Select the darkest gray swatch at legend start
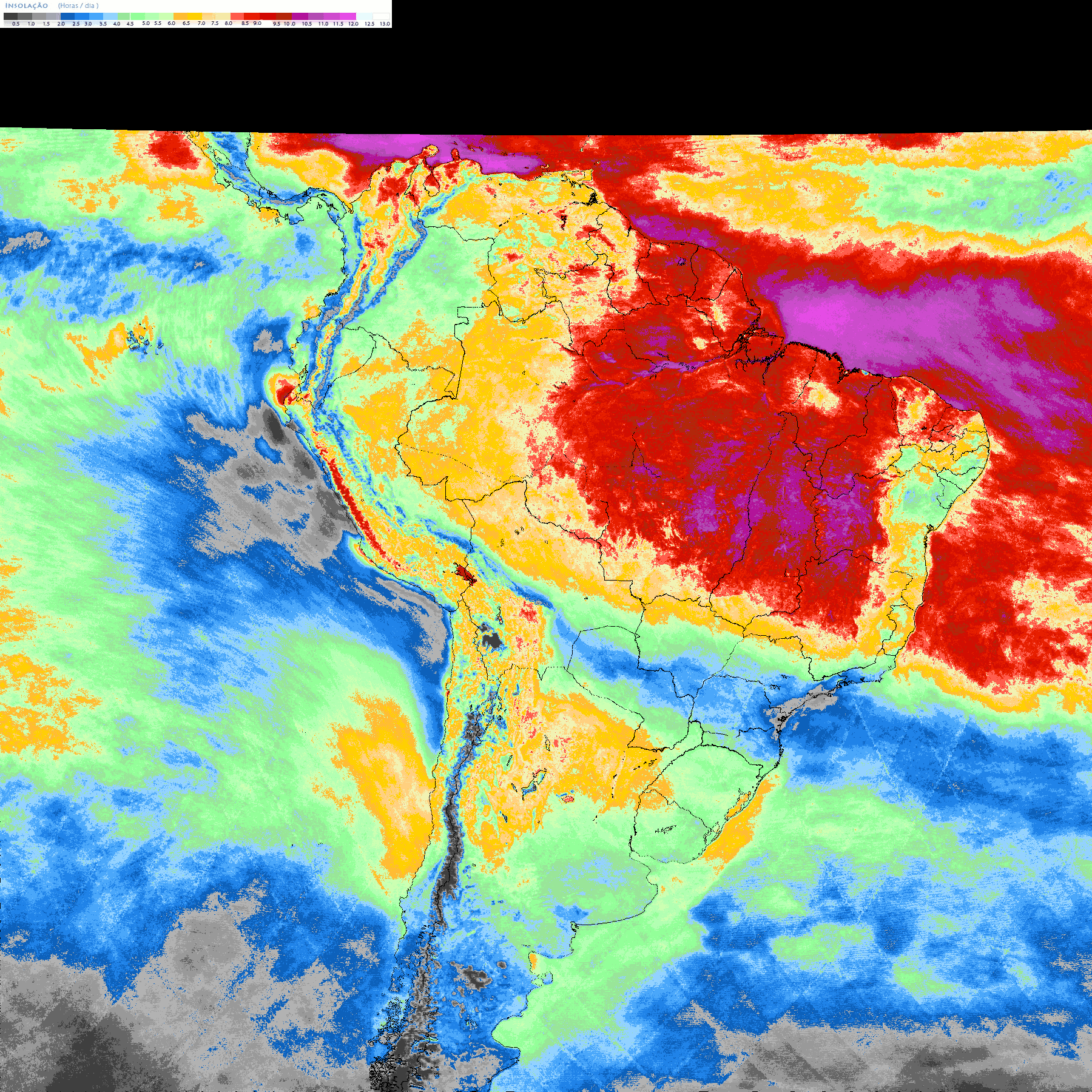 pos(10,16)
